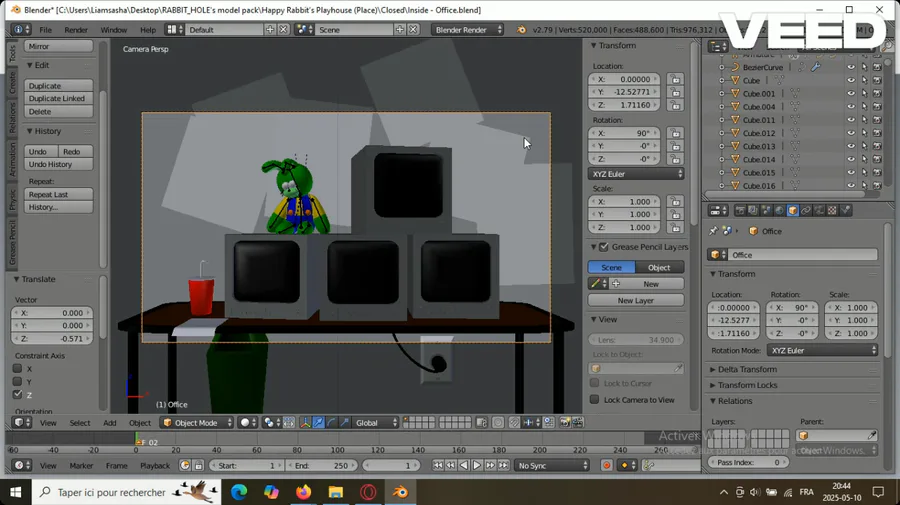This screenshot has height=505, width=900.
Task: Toggle the Grease Pencil Layers checkbox
Action: coord(604,247)
